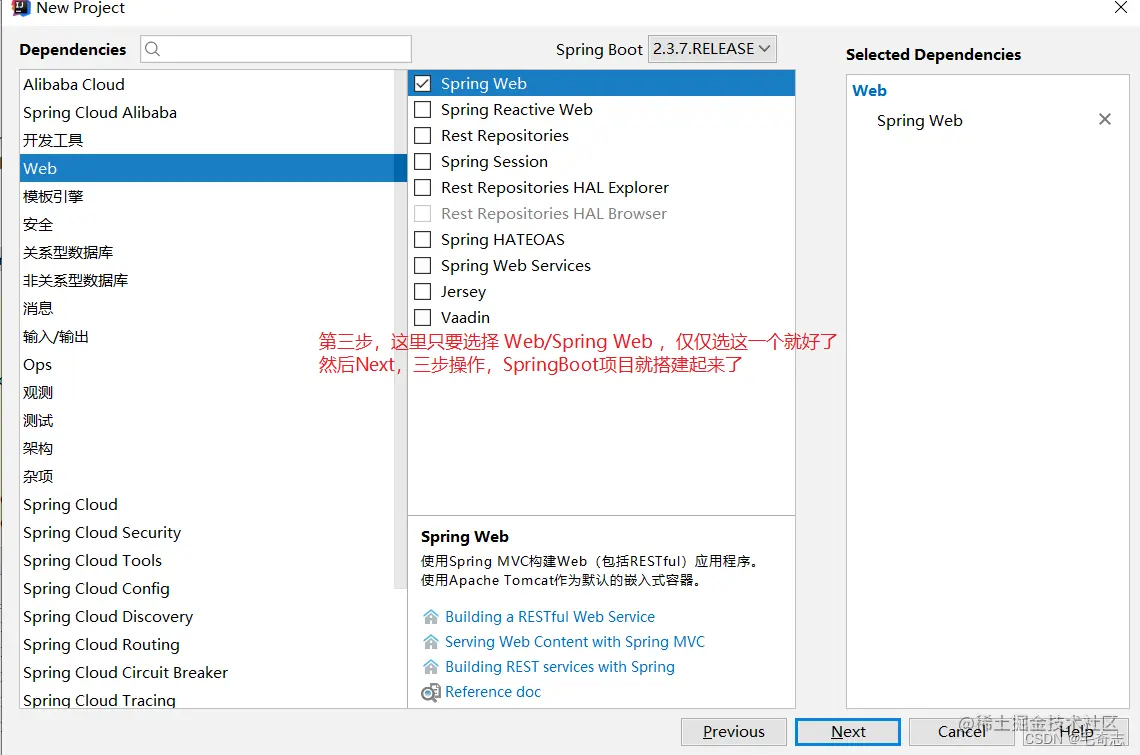Tick the Jersey checkbox
The width and height of the screenshot is (1140, 755).
coord(422,292)
